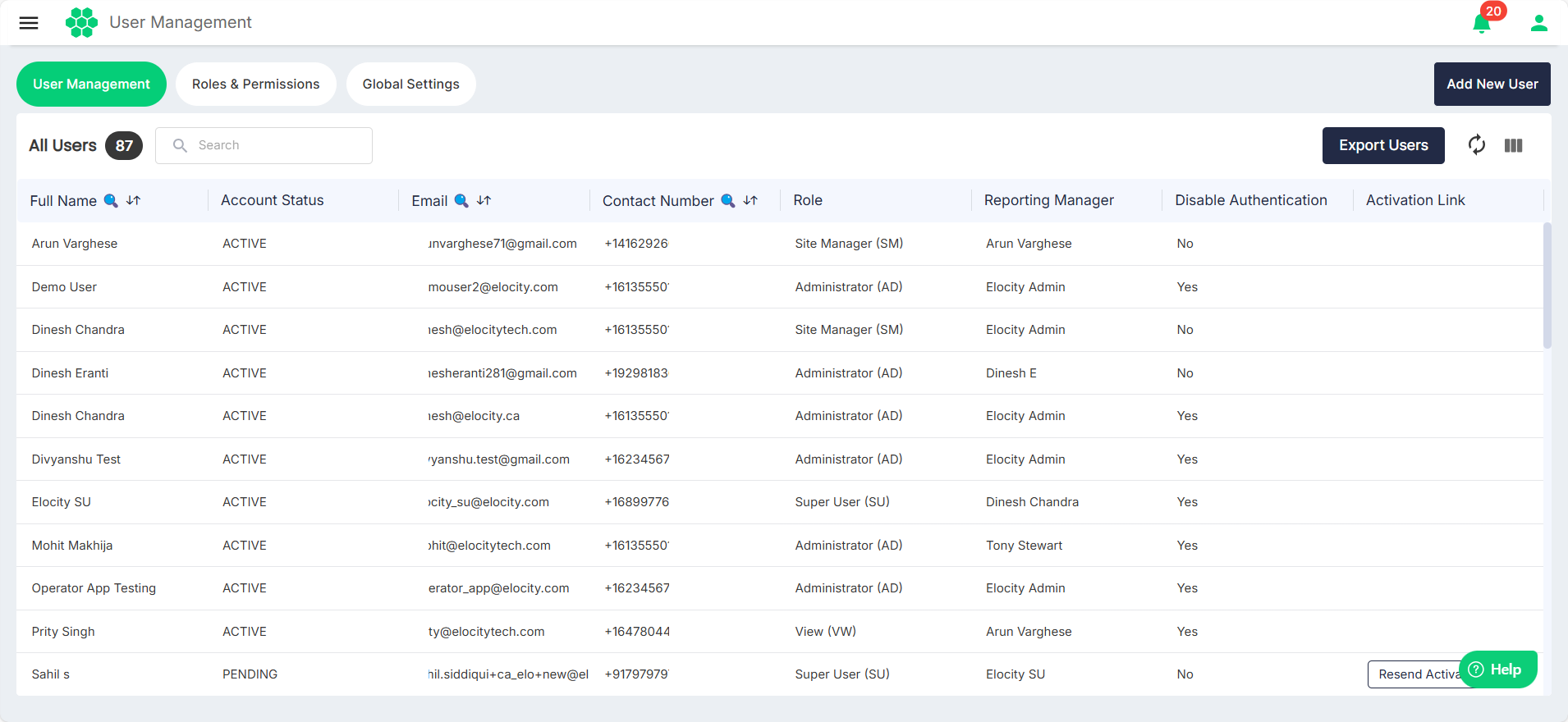This screenshot has height=722, width=1568.
Task: Click Resend Activation for Sahil s
Action: point(1417,674)
